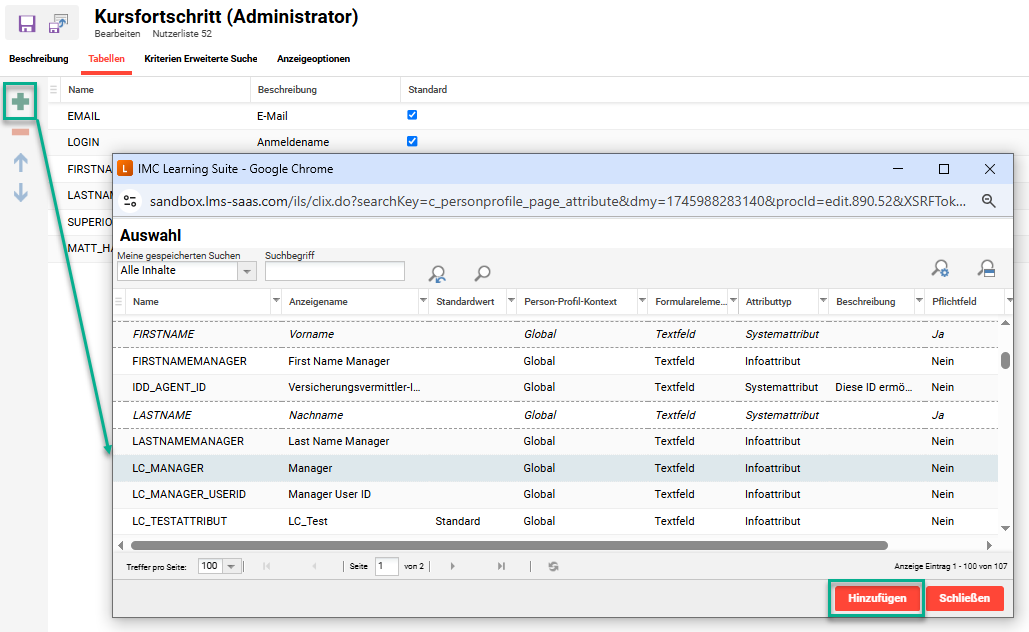
Task: Open the Alle Inhalte saved searches dropdown
Action: (246, 271)
